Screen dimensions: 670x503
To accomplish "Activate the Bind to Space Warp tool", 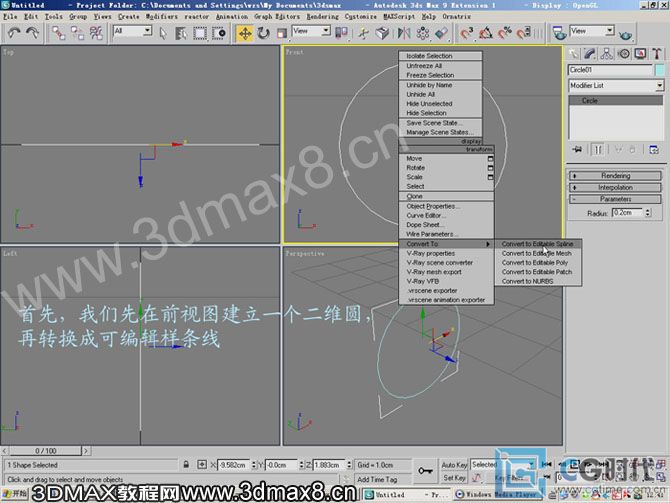I will pos(96,33).
